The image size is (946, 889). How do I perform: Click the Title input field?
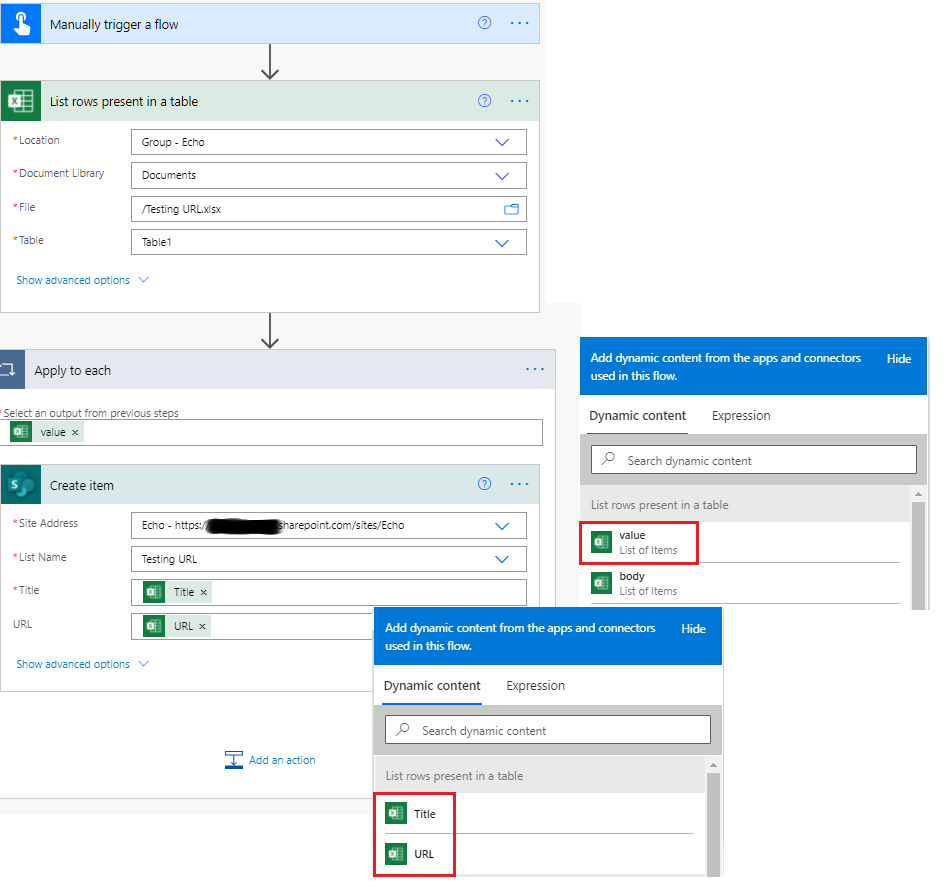click(x=328, y=592)
